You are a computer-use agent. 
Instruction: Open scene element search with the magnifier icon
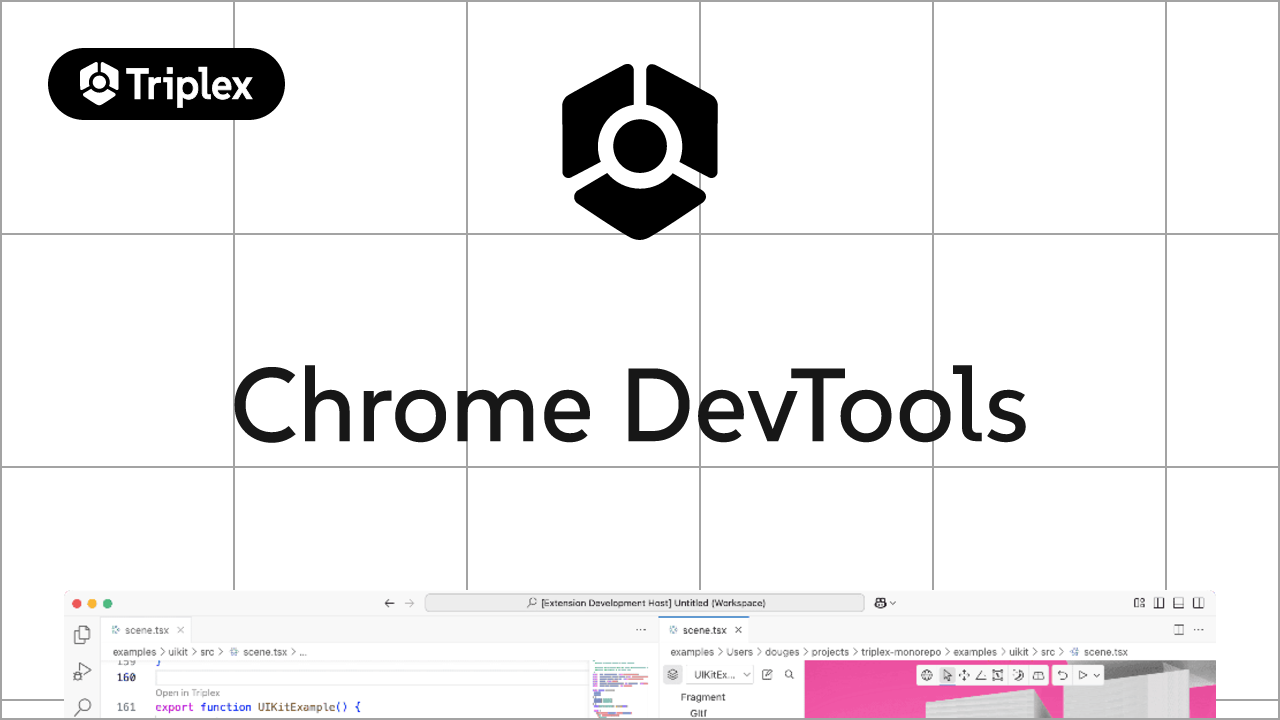789,674
